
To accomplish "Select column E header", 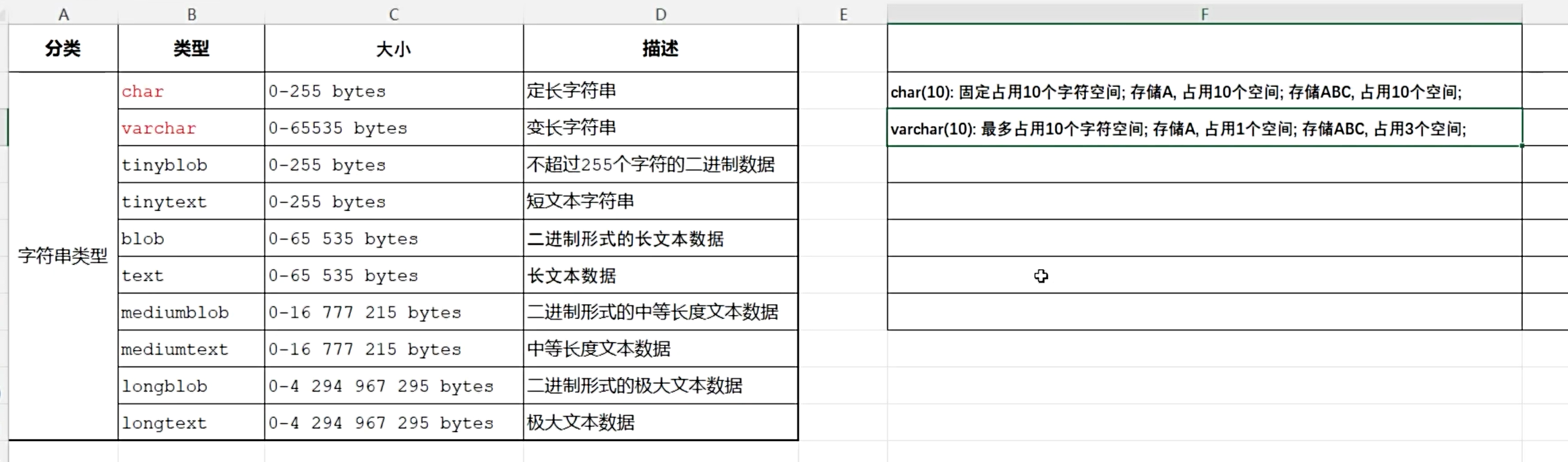I will 843,14.
